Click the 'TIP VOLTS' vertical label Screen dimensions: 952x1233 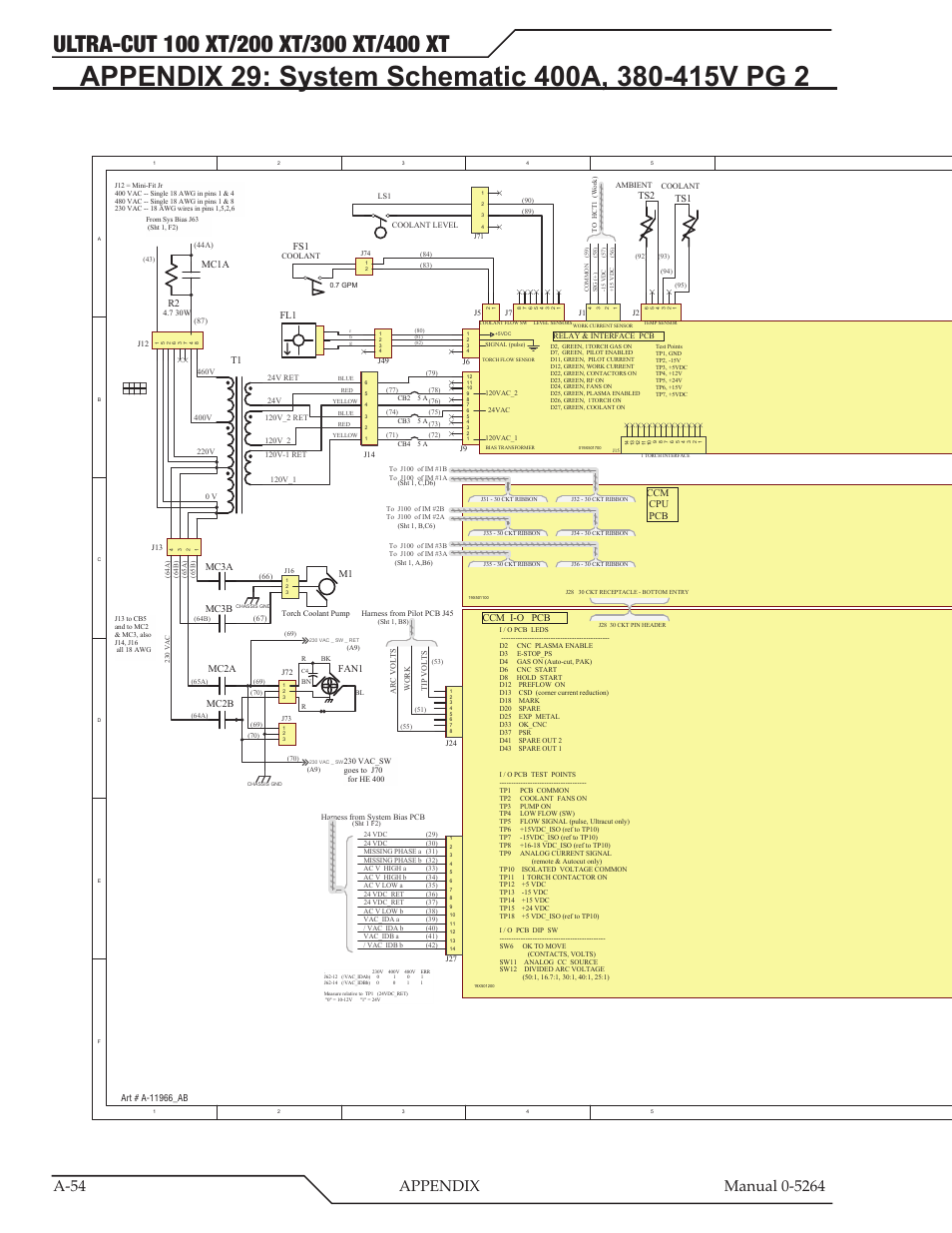pyautogui.click(x=424, y=671)
